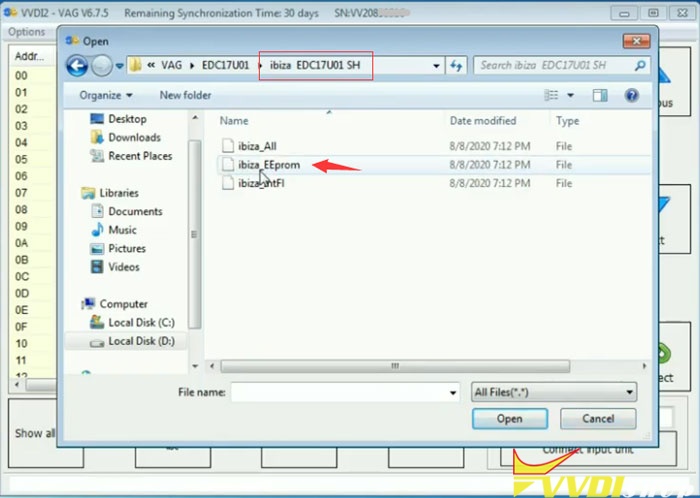This screenshot has width=700, height=498.
Task: Change view using the view icon
Action: click(x=551, y=95)
